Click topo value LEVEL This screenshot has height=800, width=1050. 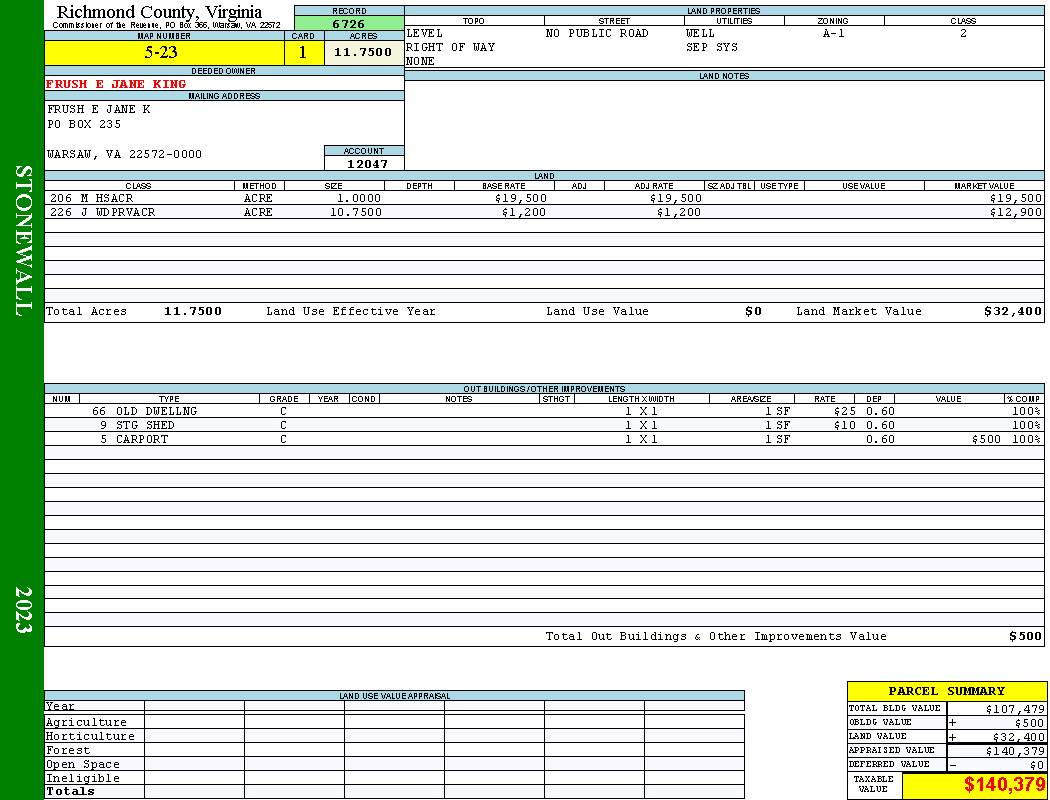tap(425, 33)
